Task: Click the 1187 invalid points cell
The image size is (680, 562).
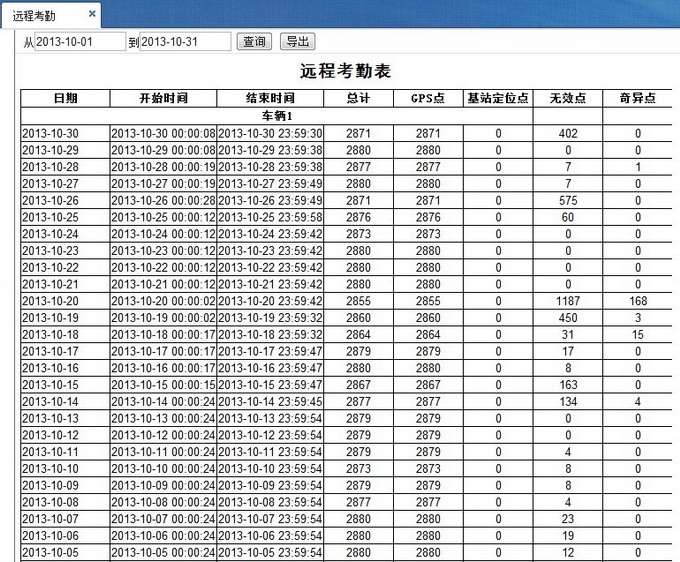Action: point(567,301)
